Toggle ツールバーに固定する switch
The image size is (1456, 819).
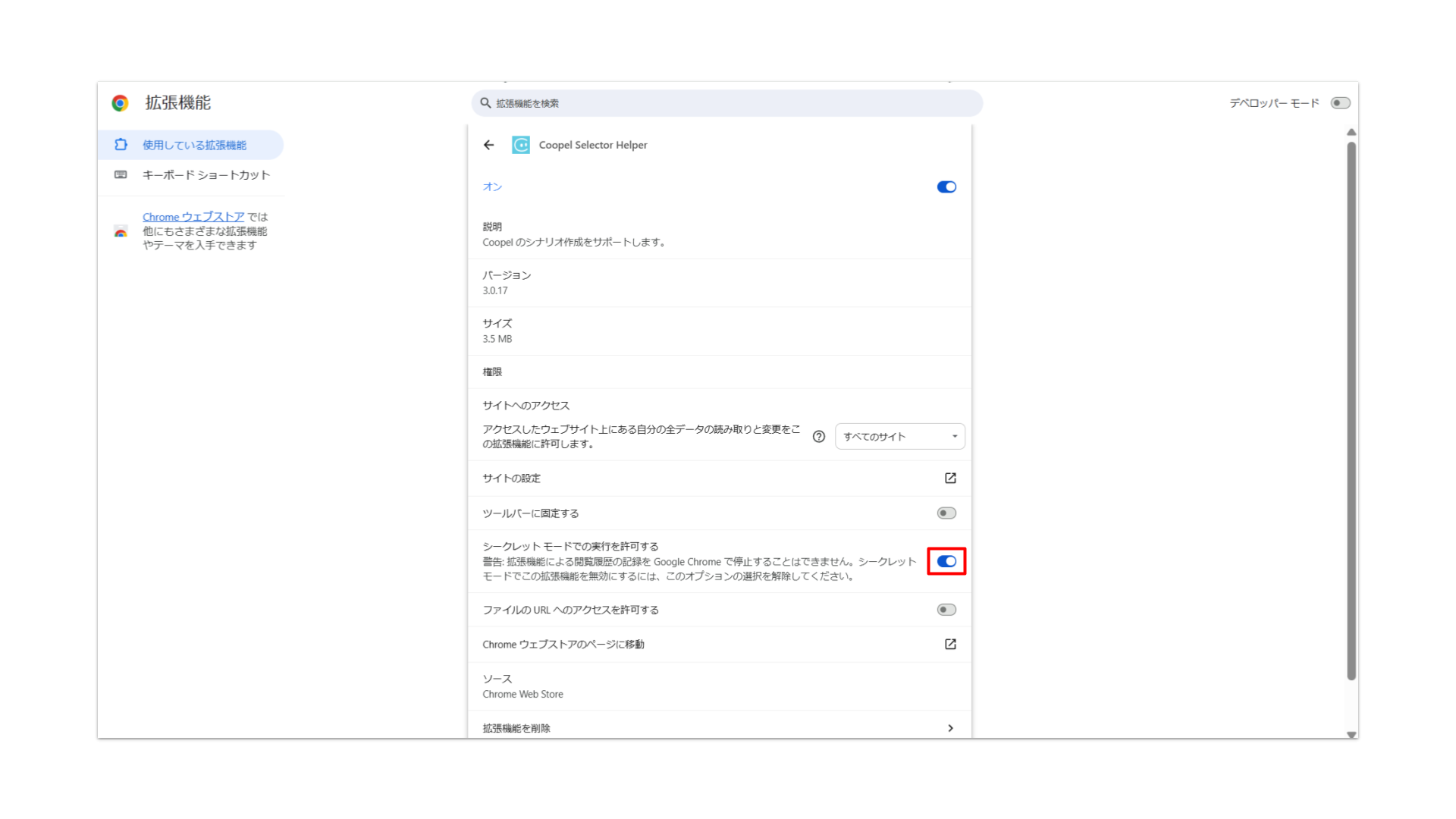point(946,513)
